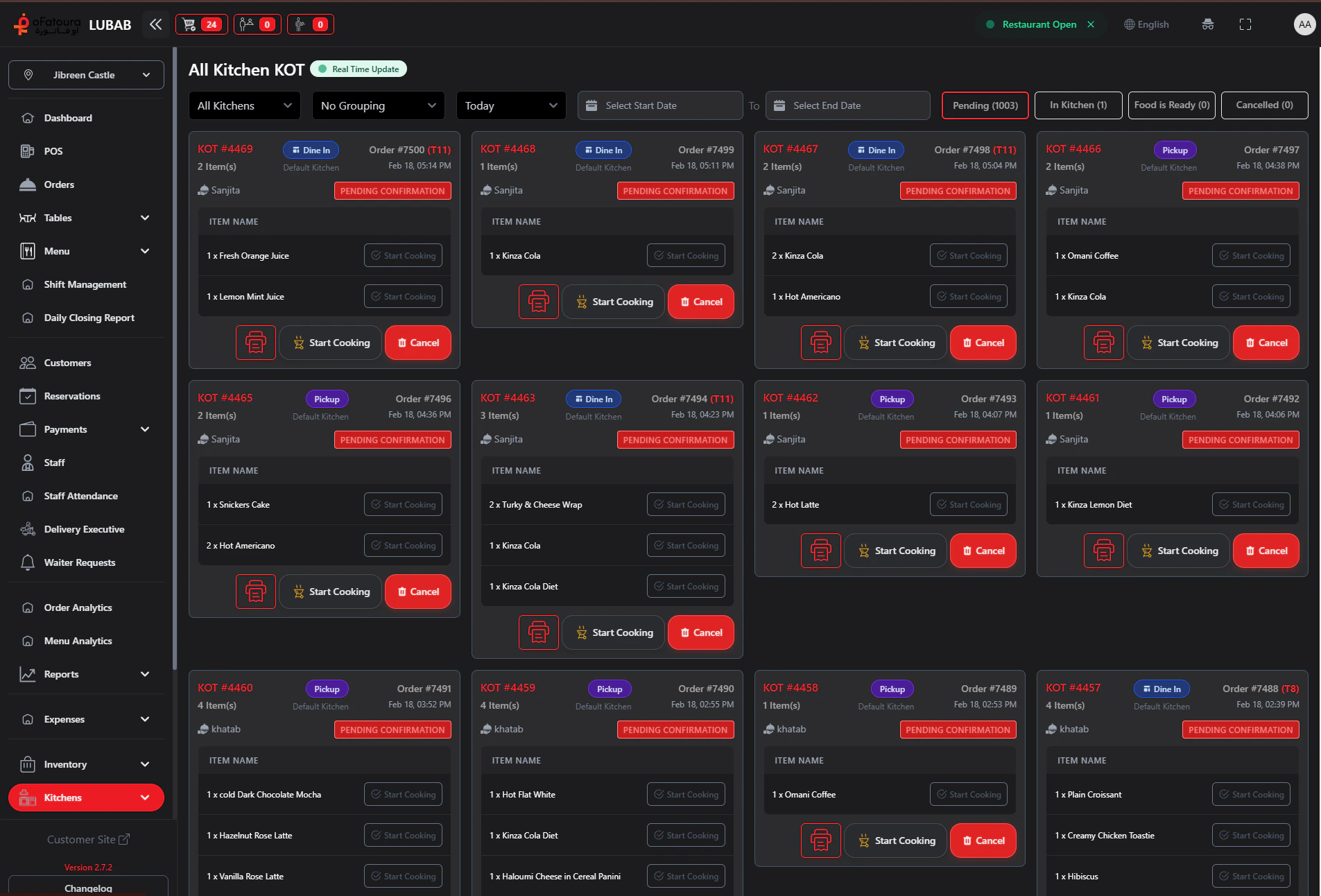This screenshot has width=1321, height=896.
Task: Close the Restaurant Open status badge
Action: coord(1091,24)
